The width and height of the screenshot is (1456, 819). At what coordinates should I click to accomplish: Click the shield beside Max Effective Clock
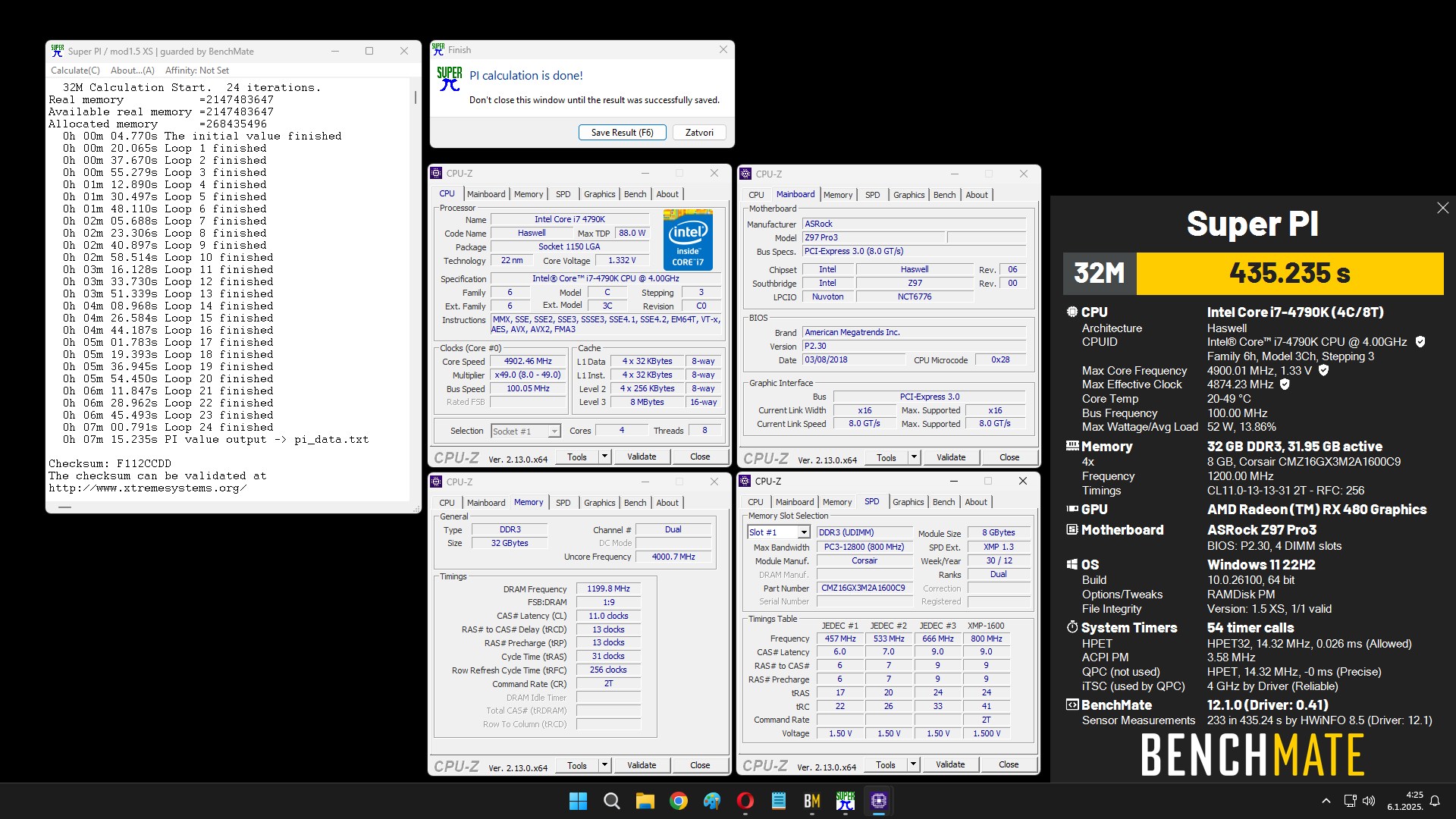(1285, 384)
